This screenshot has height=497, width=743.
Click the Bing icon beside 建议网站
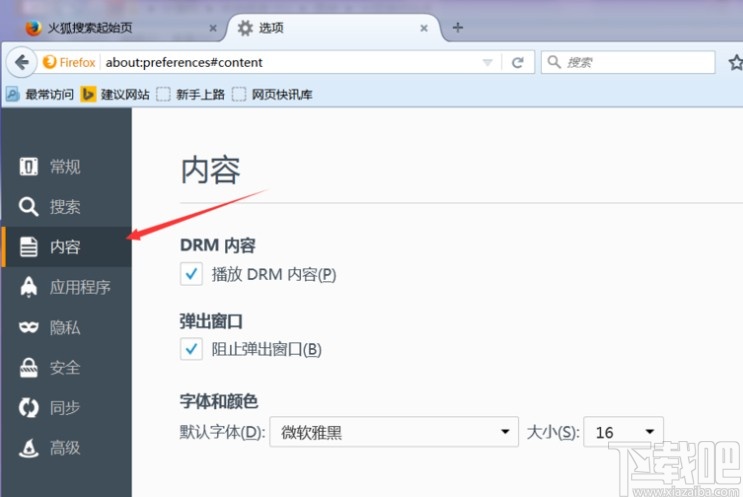click(x=88, y=94)
